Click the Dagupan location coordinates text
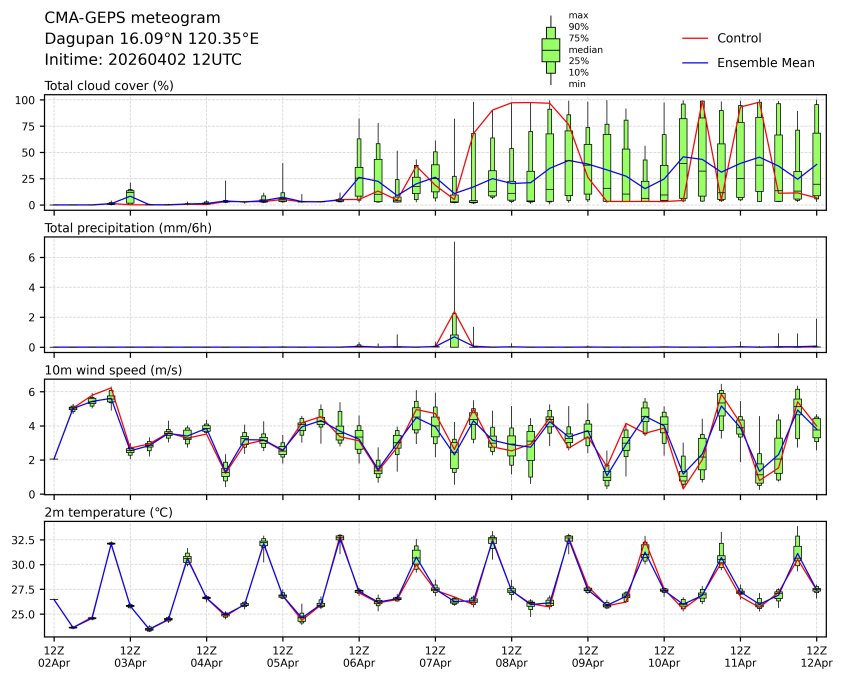Screen dimensions: 844x680 (152, 39)
